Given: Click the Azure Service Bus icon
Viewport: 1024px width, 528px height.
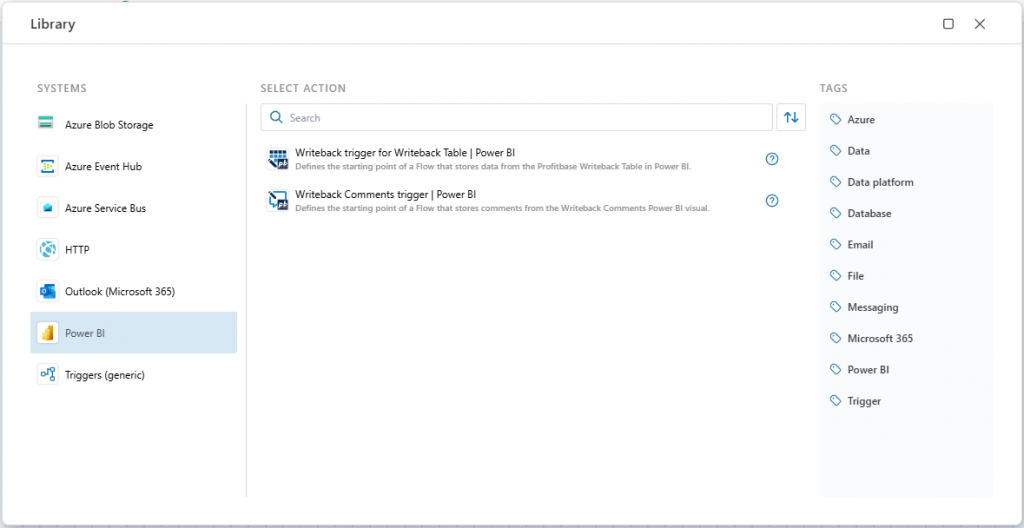Looking at the screenshot, I should pyautogui.click(x=47, y=208).
